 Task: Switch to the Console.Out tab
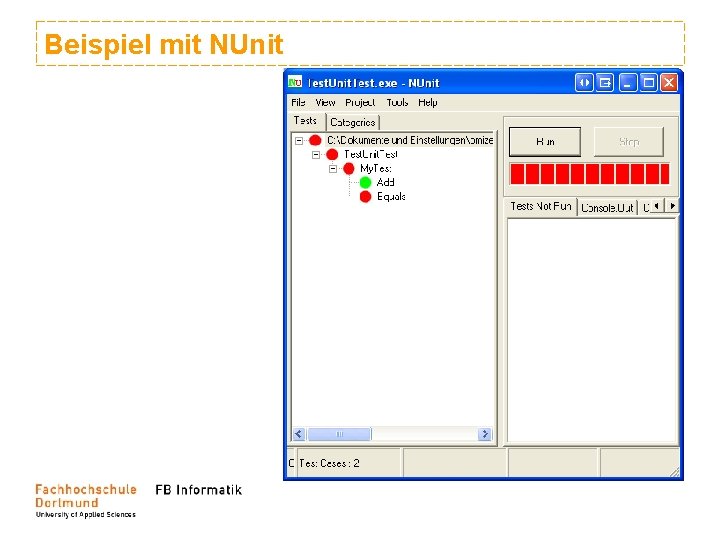tap(607, 208)
